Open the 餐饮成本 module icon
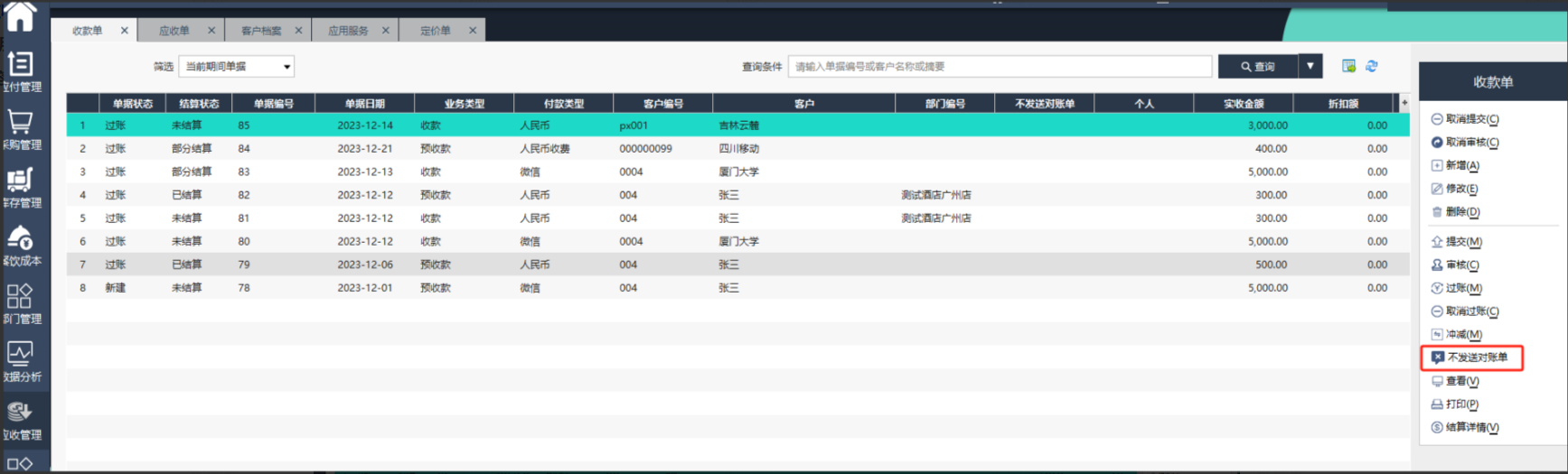1568x474 pixels. coord(20,239)
